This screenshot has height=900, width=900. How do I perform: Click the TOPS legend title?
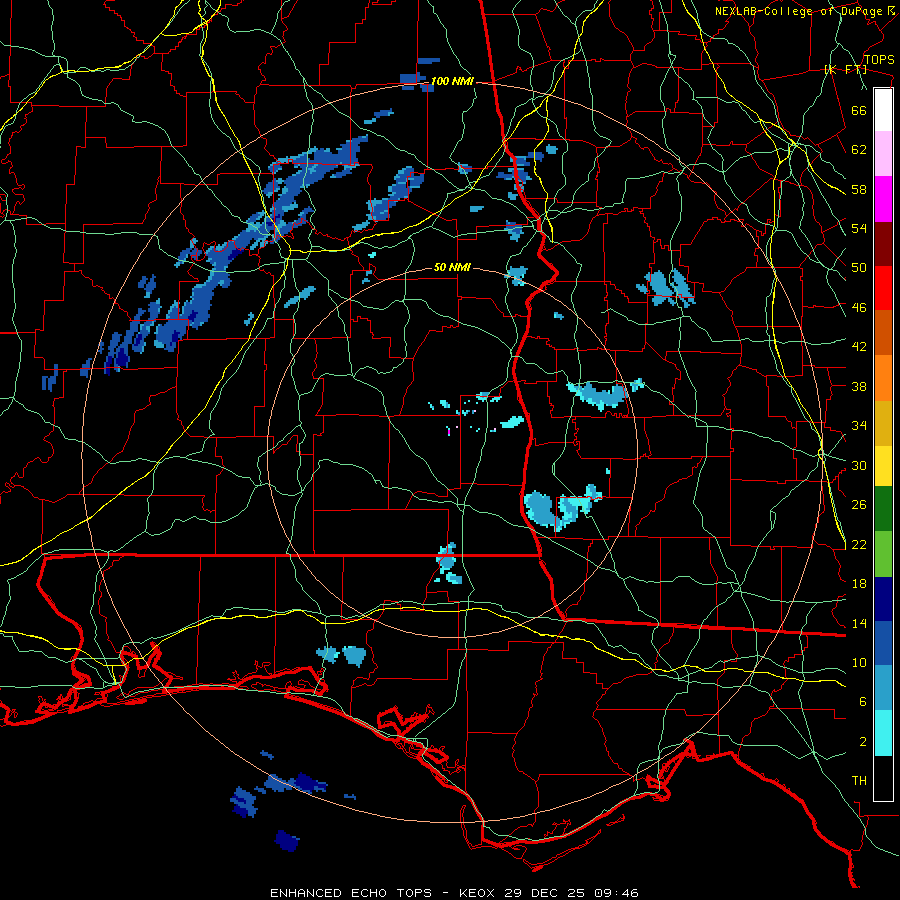(x=879, y=60)
